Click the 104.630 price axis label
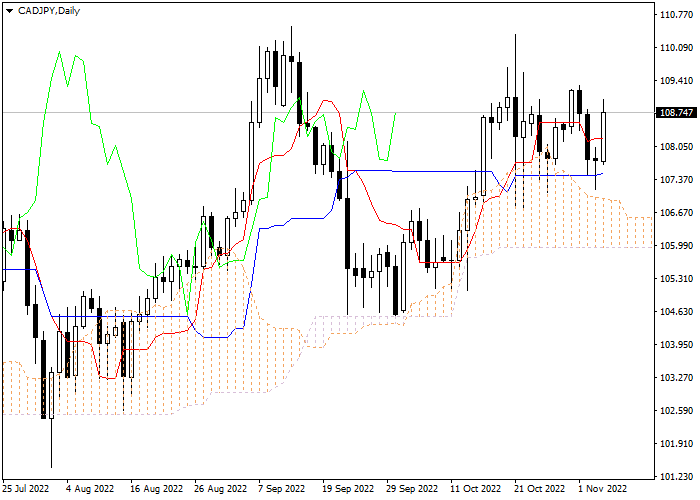The image size is (700, 500). coord(676,312)
